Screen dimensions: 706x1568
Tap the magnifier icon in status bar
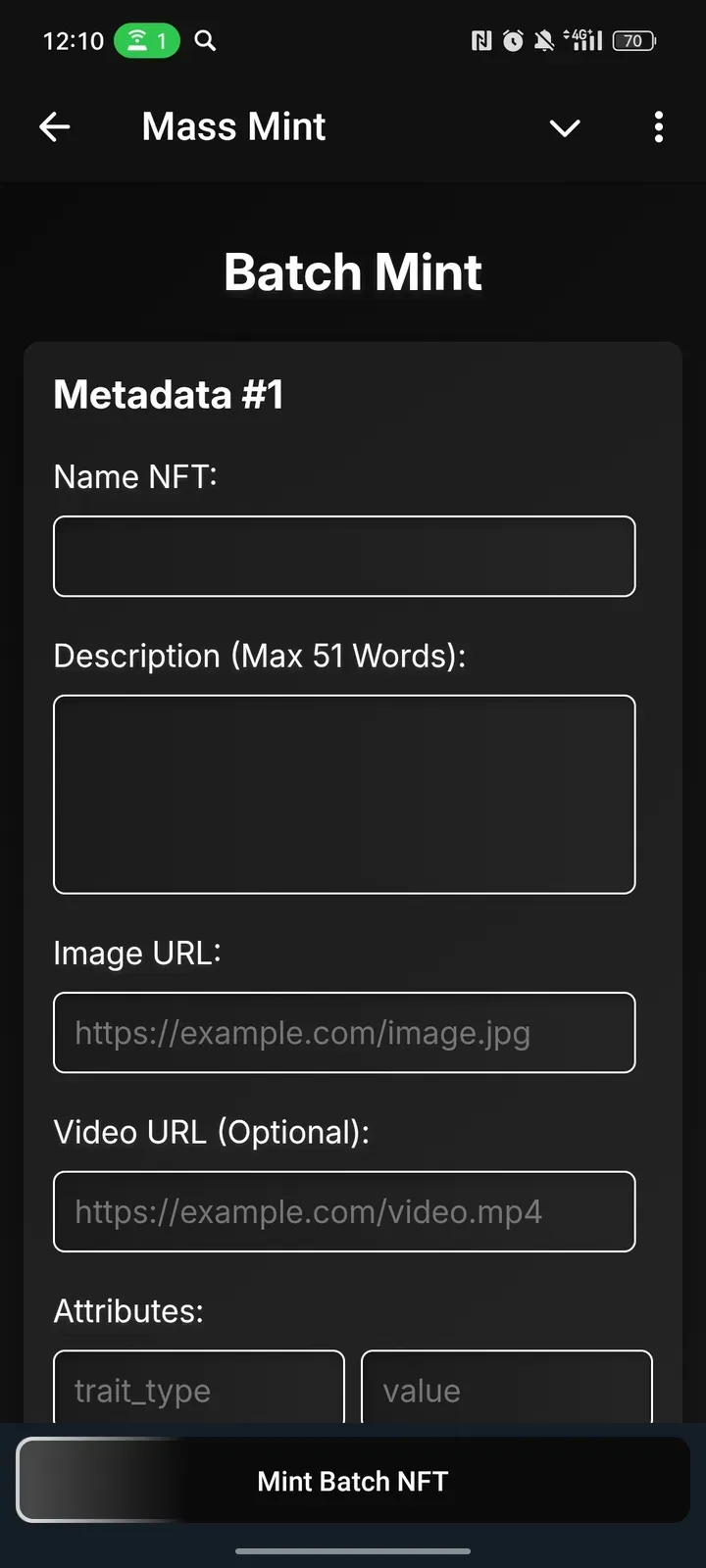pyautogui.click(x=205, y=41)
